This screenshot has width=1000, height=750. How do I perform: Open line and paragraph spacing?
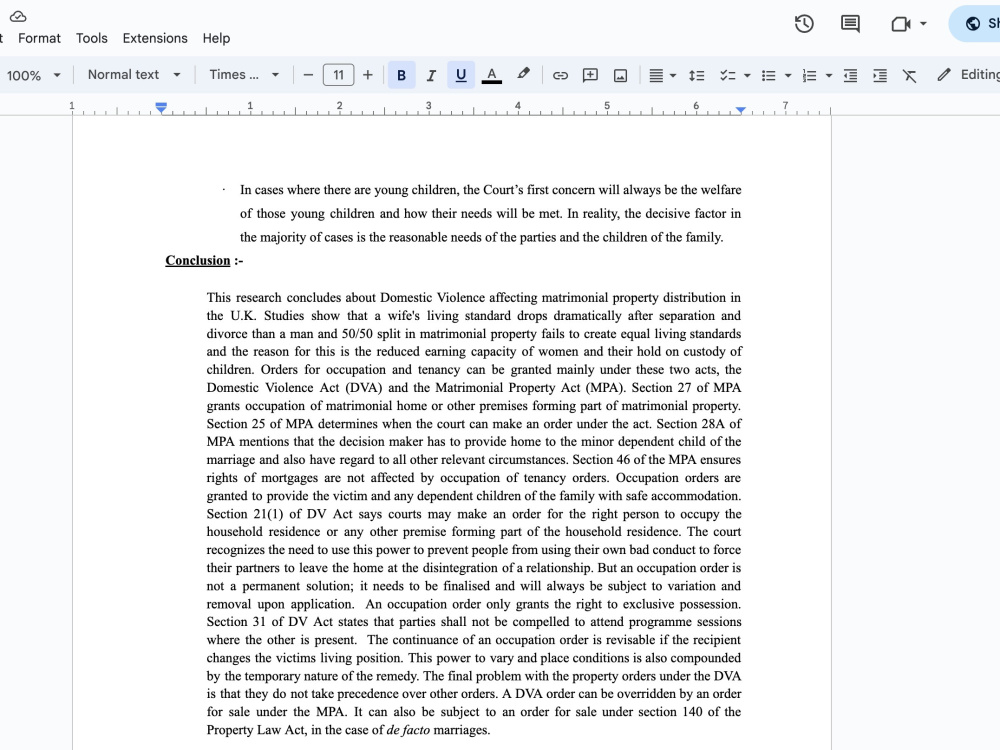(696, 75)
